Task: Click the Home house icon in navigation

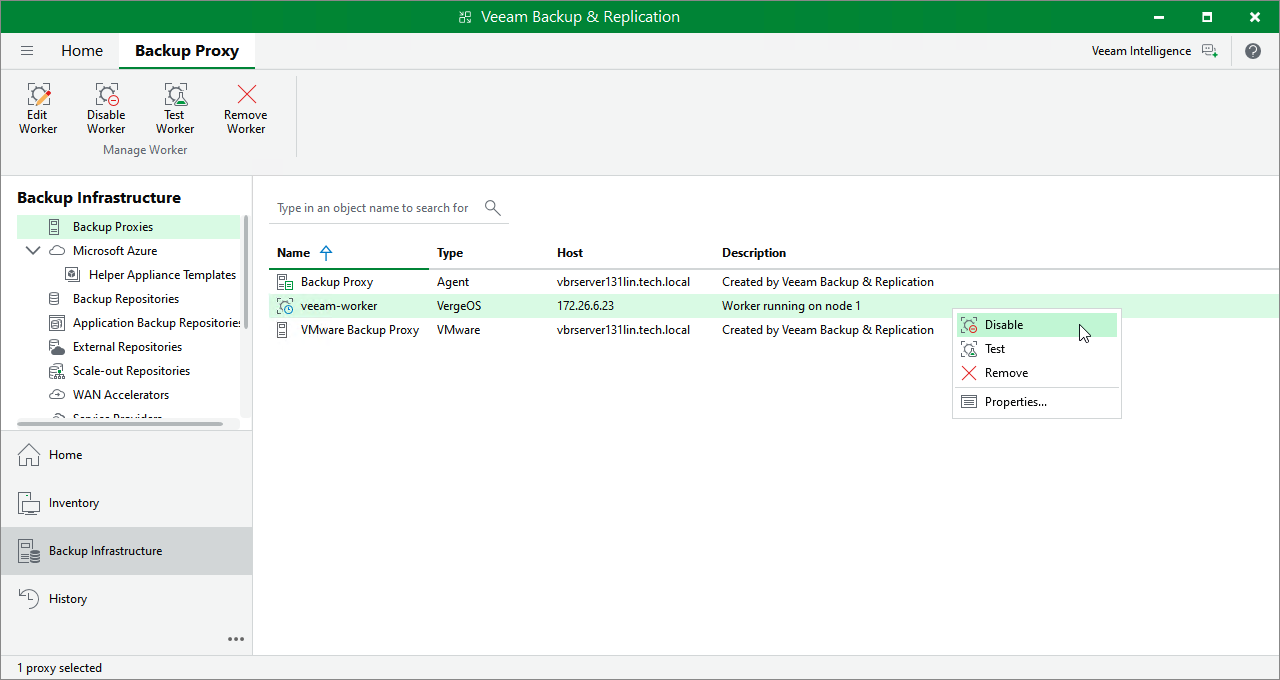Action: click(x=29, y=455)
